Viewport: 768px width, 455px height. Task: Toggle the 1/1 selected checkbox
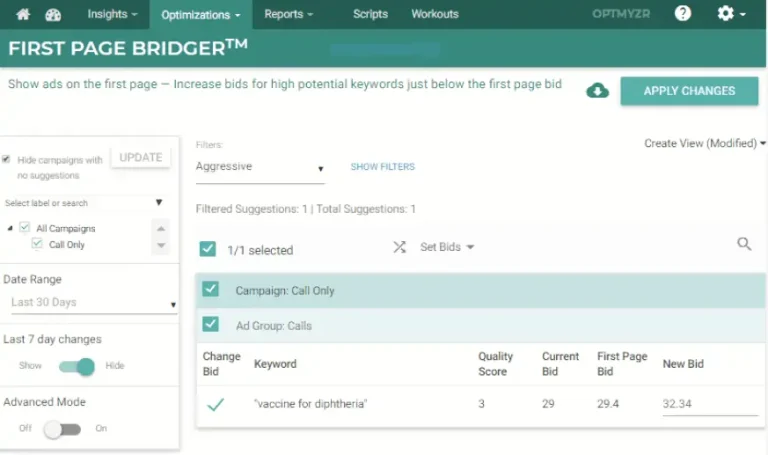[x=208, y=249]
